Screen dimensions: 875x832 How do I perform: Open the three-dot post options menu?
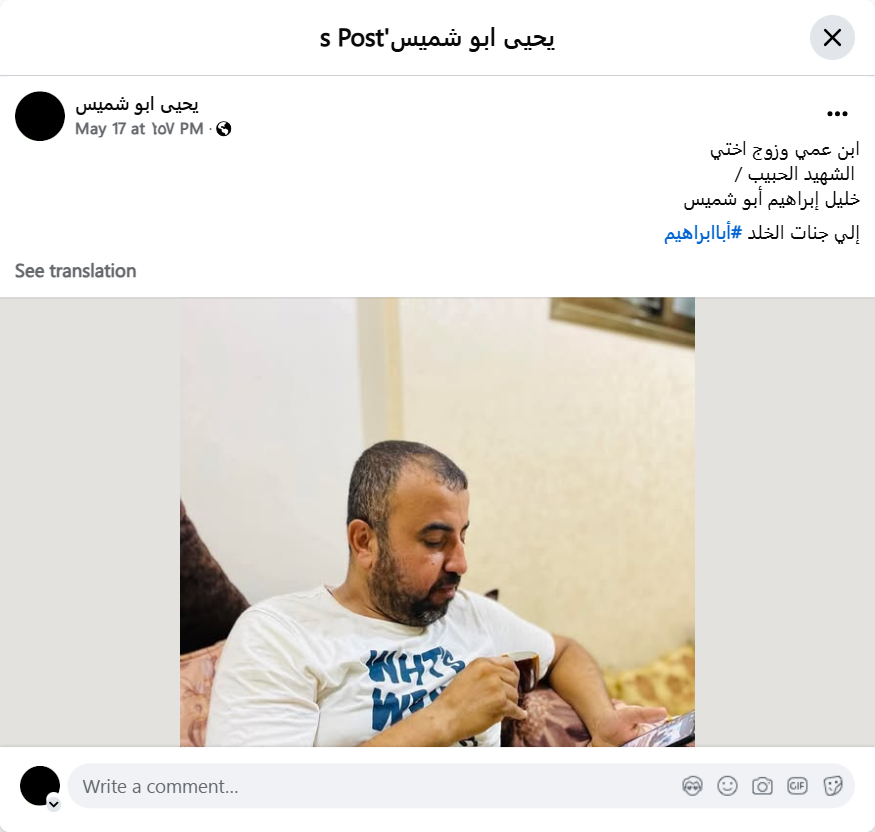pyautogui.click(x=837, y=114)
